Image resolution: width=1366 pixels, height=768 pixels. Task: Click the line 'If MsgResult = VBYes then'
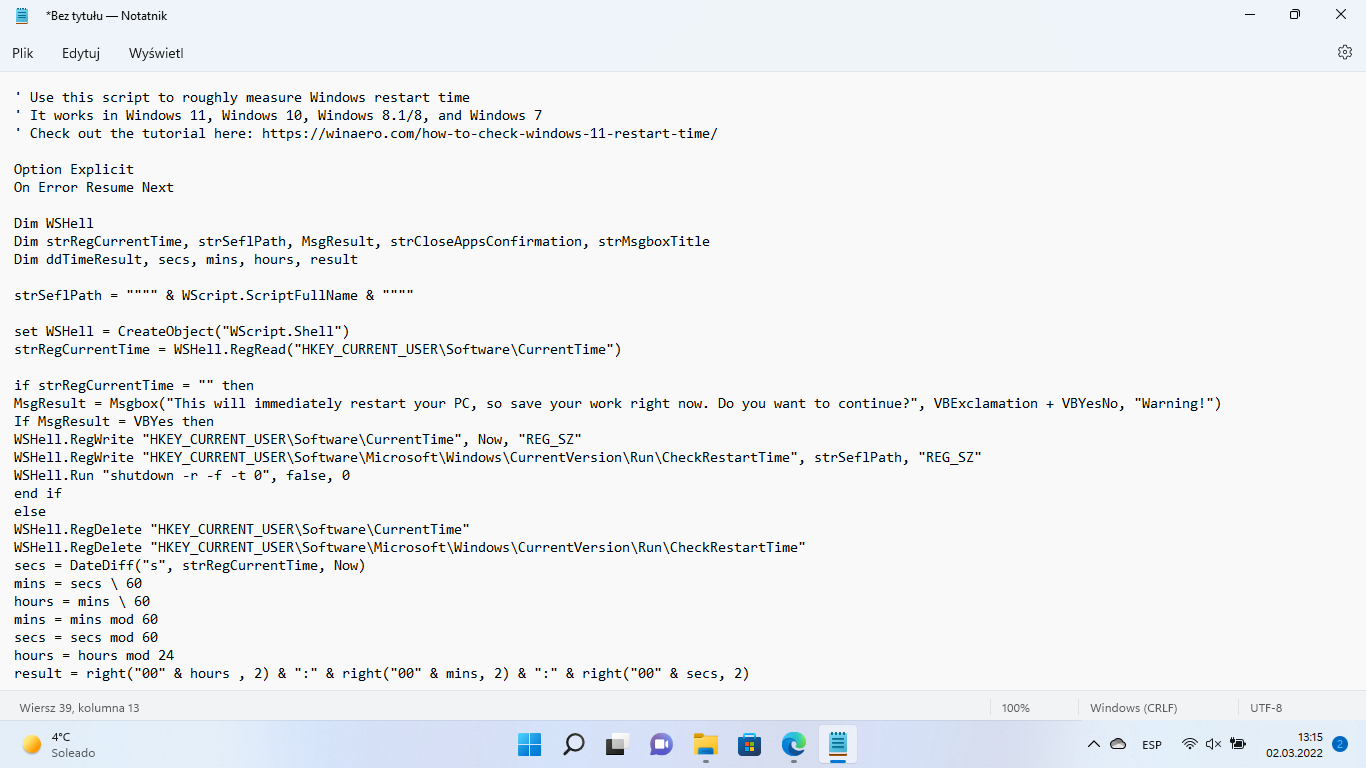114,421
